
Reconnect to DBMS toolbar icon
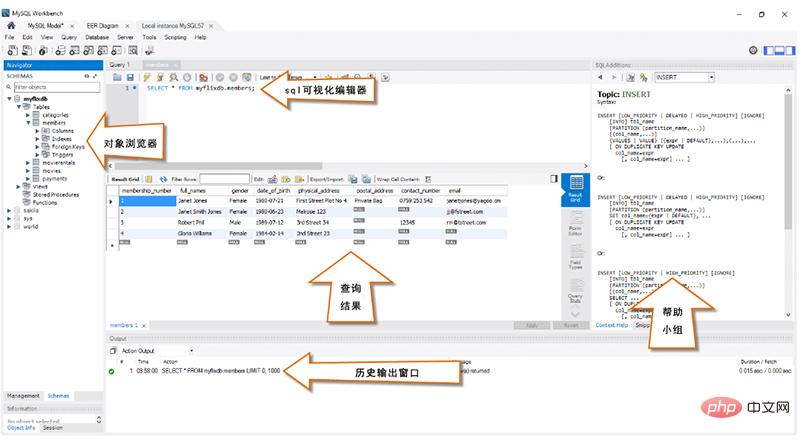coord(149,50)
